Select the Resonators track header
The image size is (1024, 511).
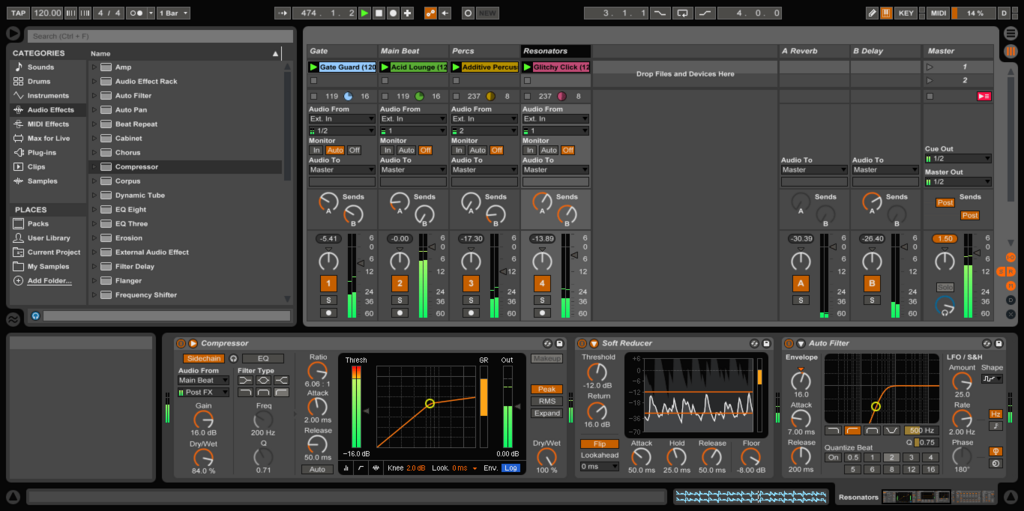(x=556, y=51)
